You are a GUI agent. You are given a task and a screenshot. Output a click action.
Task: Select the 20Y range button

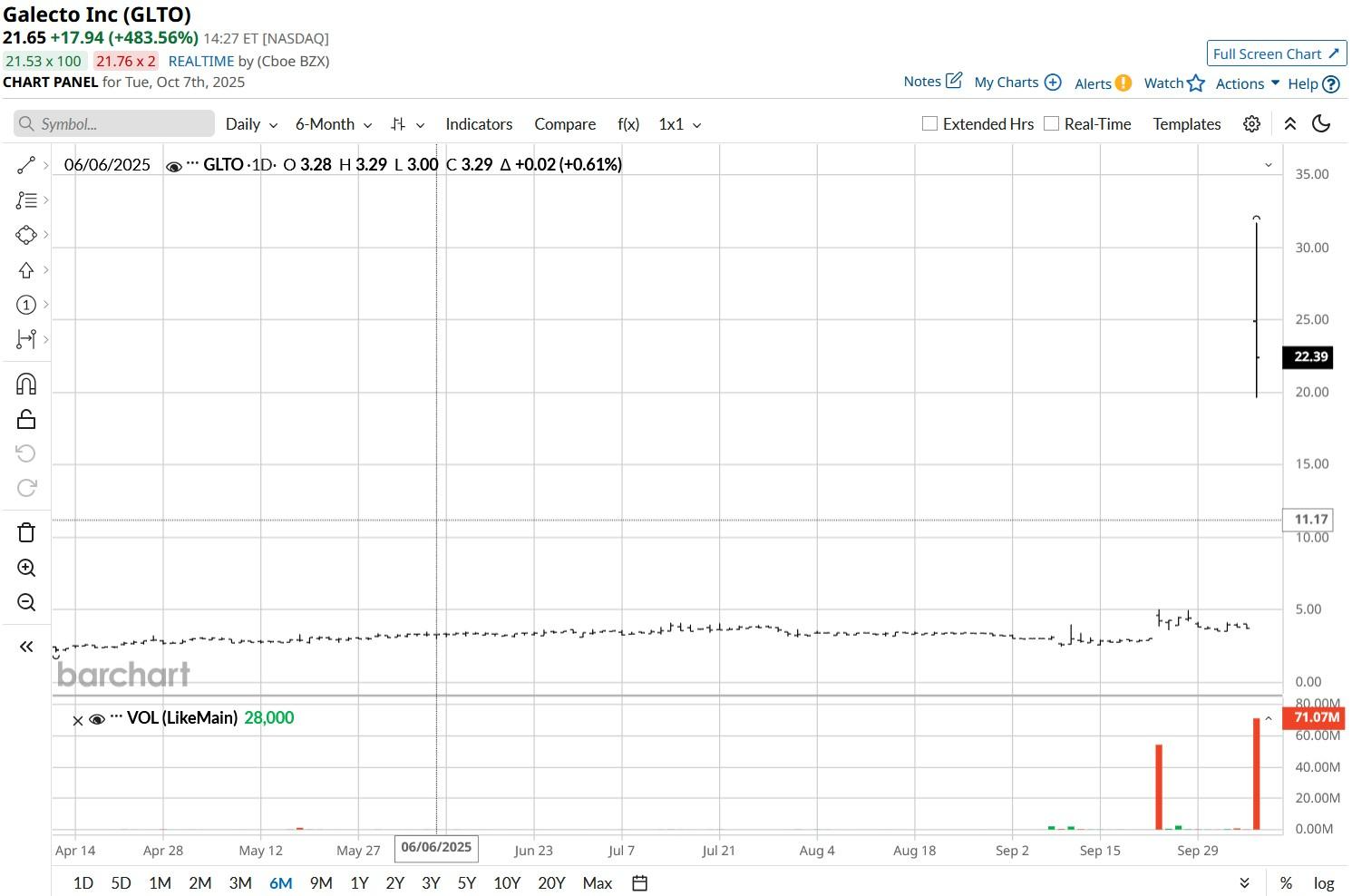pyautogui.click(x=551, y=883)
